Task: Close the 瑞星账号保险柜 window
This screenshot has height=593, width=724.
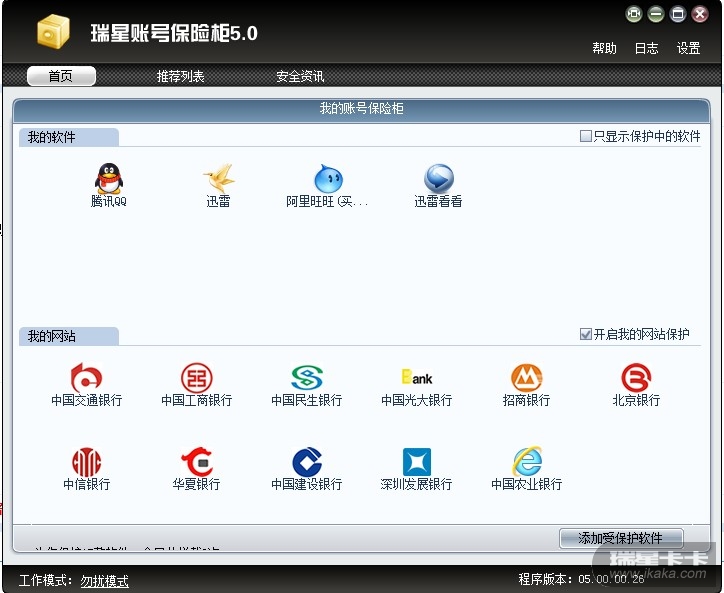Action: pos(700,14)
